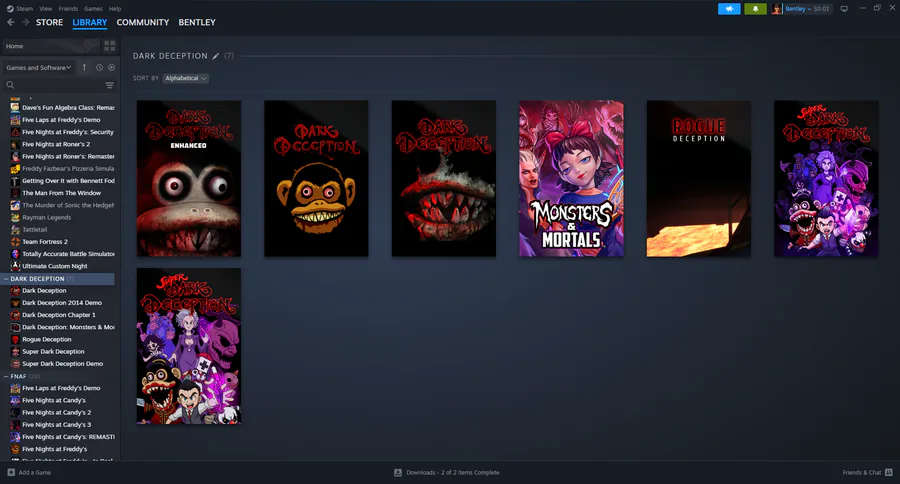Click the Add a Game link

(34, 473)
